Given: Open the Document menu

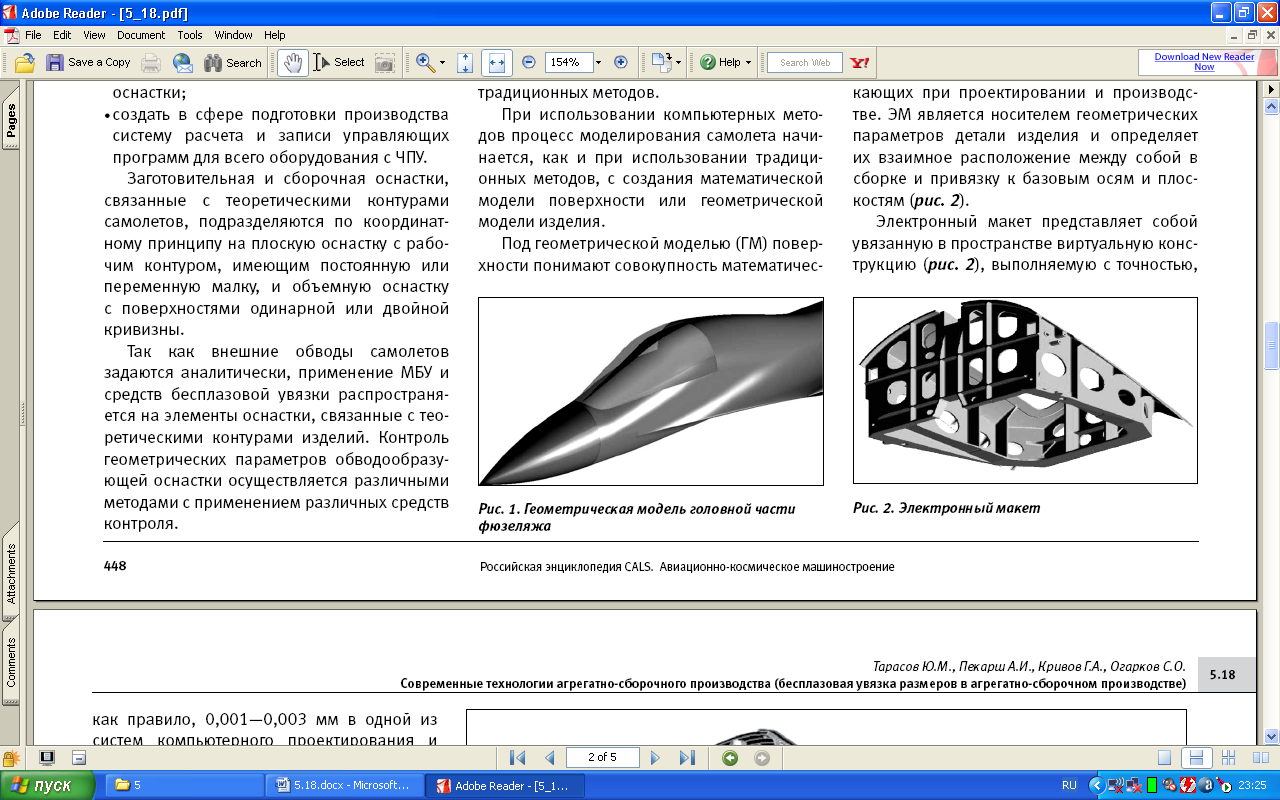Looking at the screenshot, I should click(x=141, y=35).
